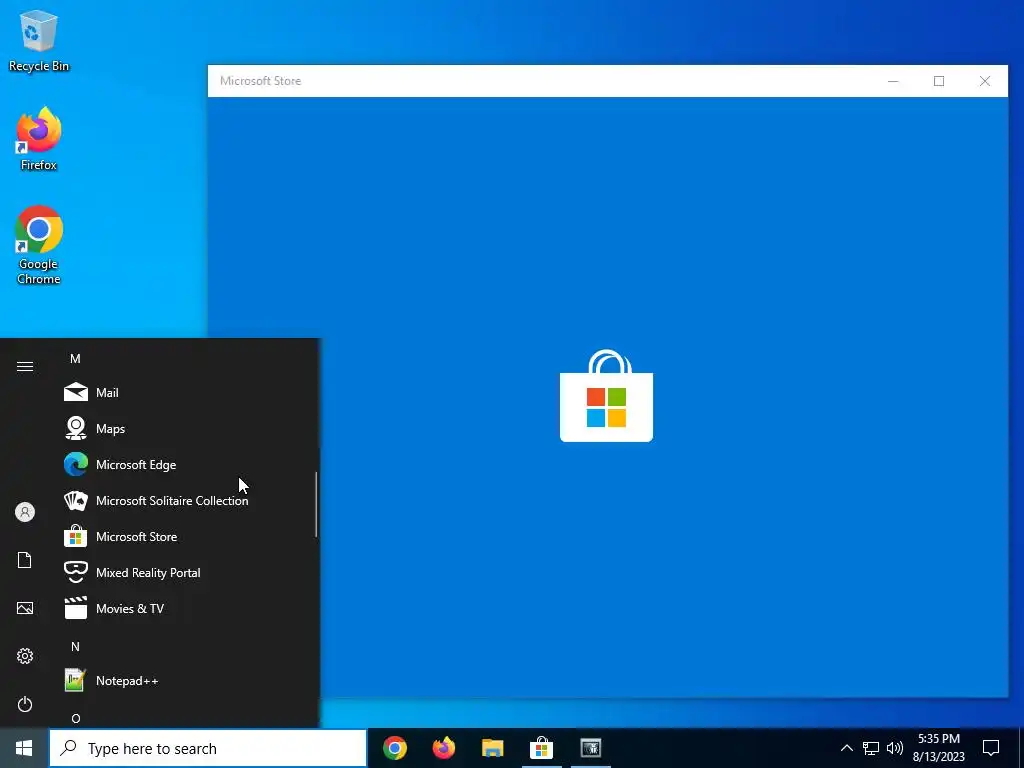Show hidden system tray icons

click(x=846, y=748)
